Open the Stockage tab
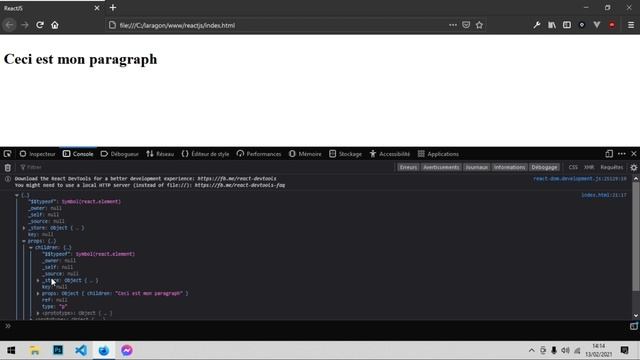 click(x=345, y=154)
